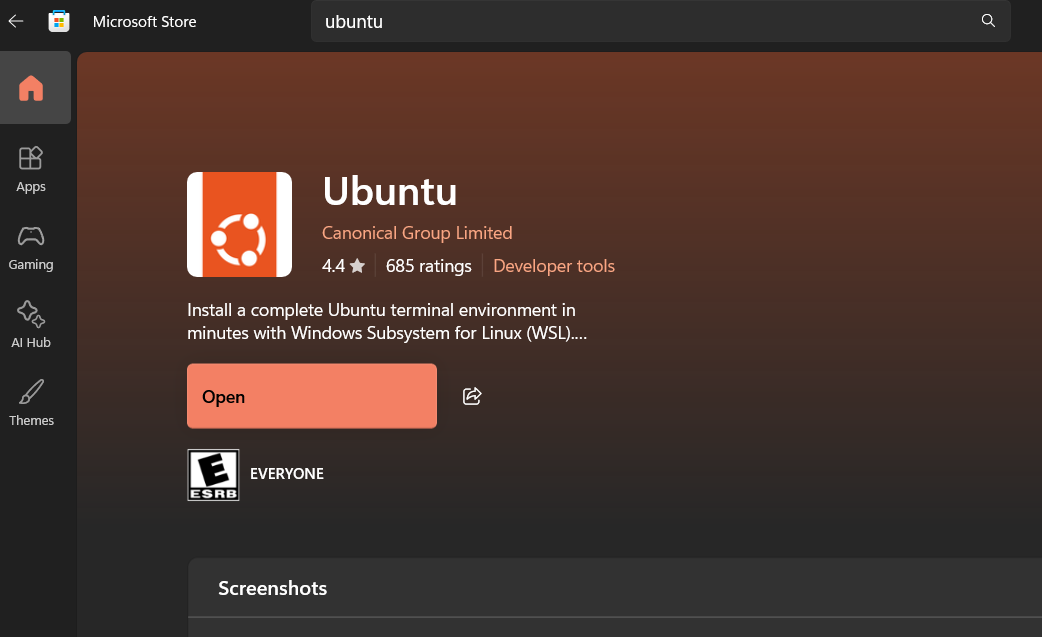The width and height of the screenshot is (1042, 637).
Task: Click the Screenshots section header
Action: (x=272, y=588)
